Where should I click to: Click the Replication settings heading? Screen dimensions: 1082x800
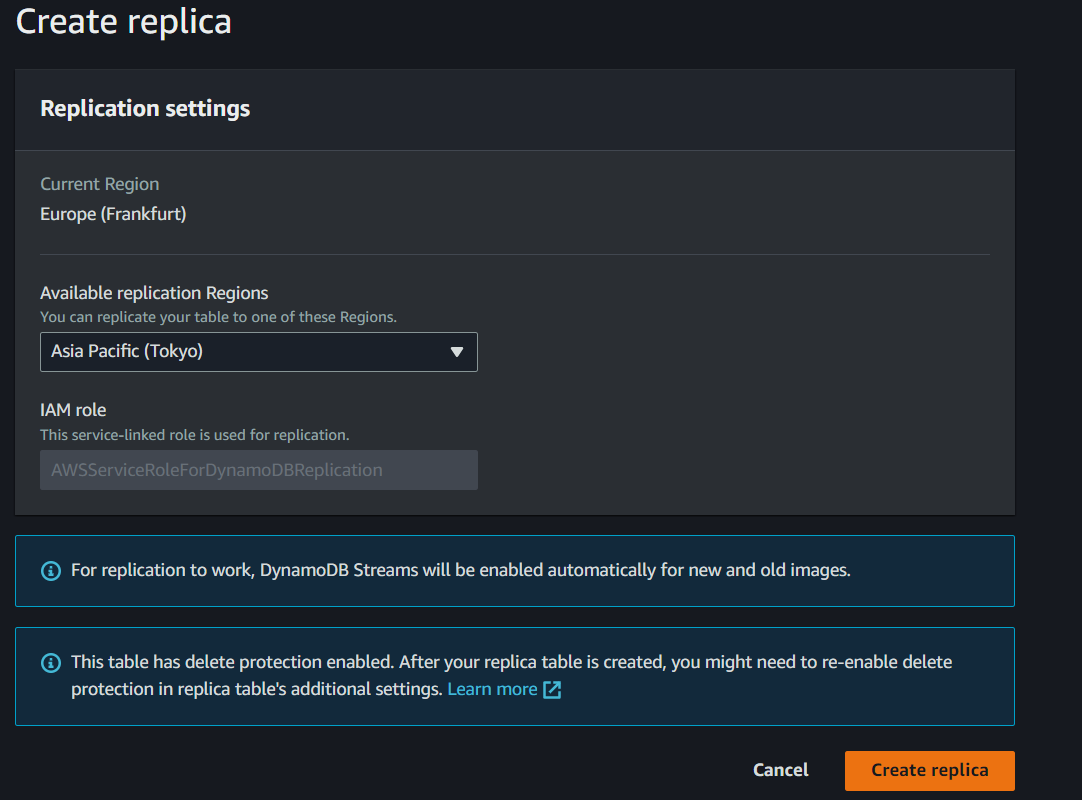point(145,108)
